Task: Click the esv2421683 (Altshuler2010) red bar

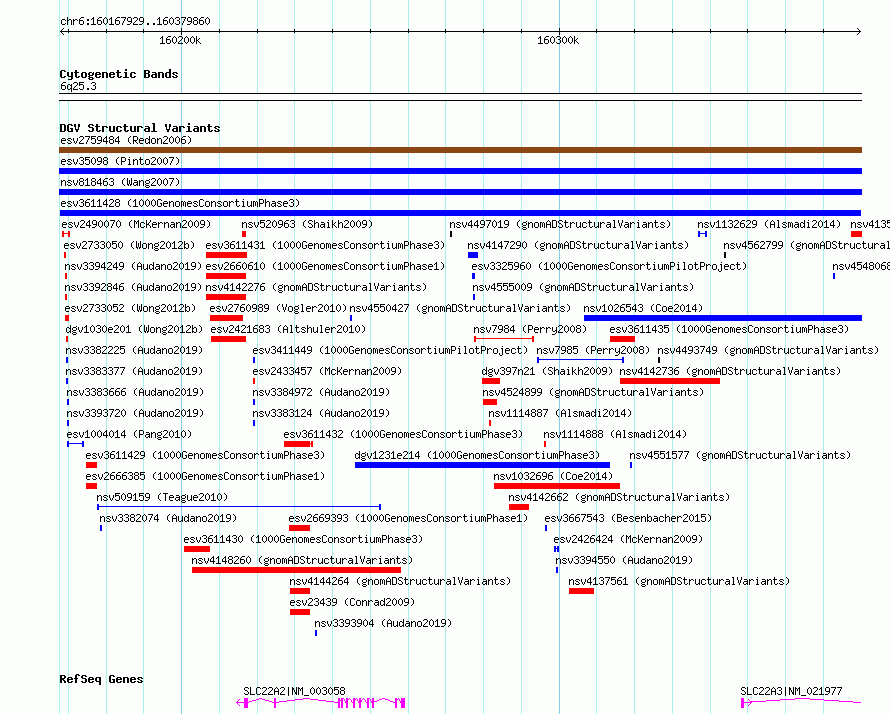Action: tap(228, 339)
